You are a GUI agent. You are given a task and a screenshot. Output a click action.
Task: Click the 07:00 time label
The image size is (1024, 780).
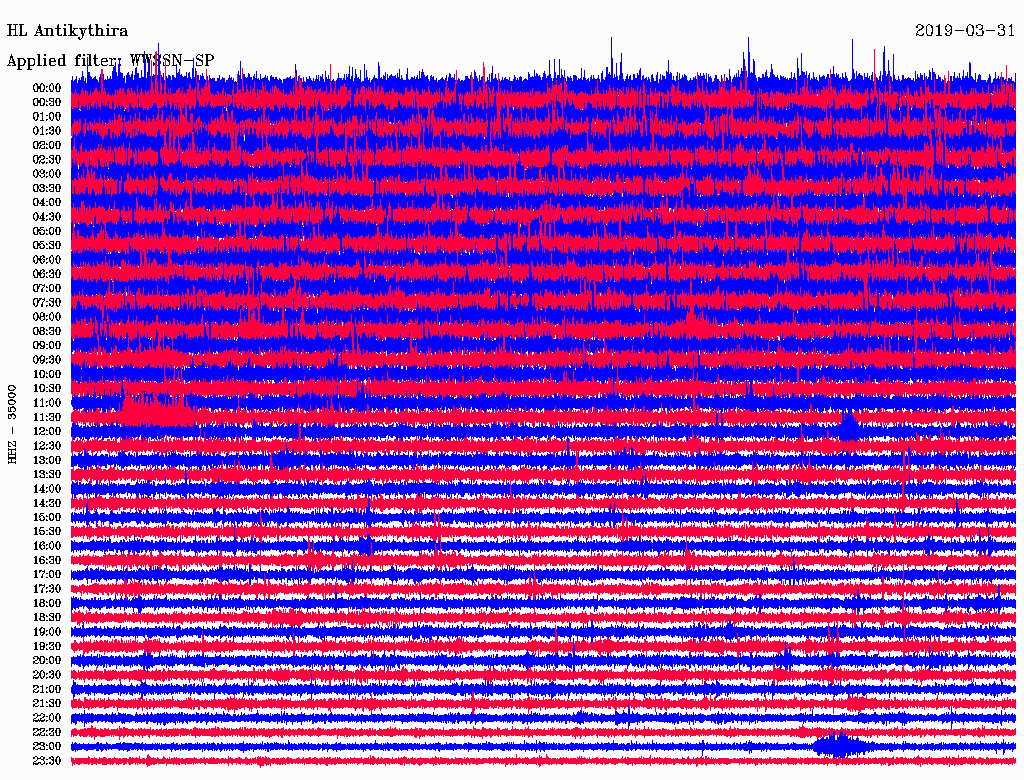47,288
